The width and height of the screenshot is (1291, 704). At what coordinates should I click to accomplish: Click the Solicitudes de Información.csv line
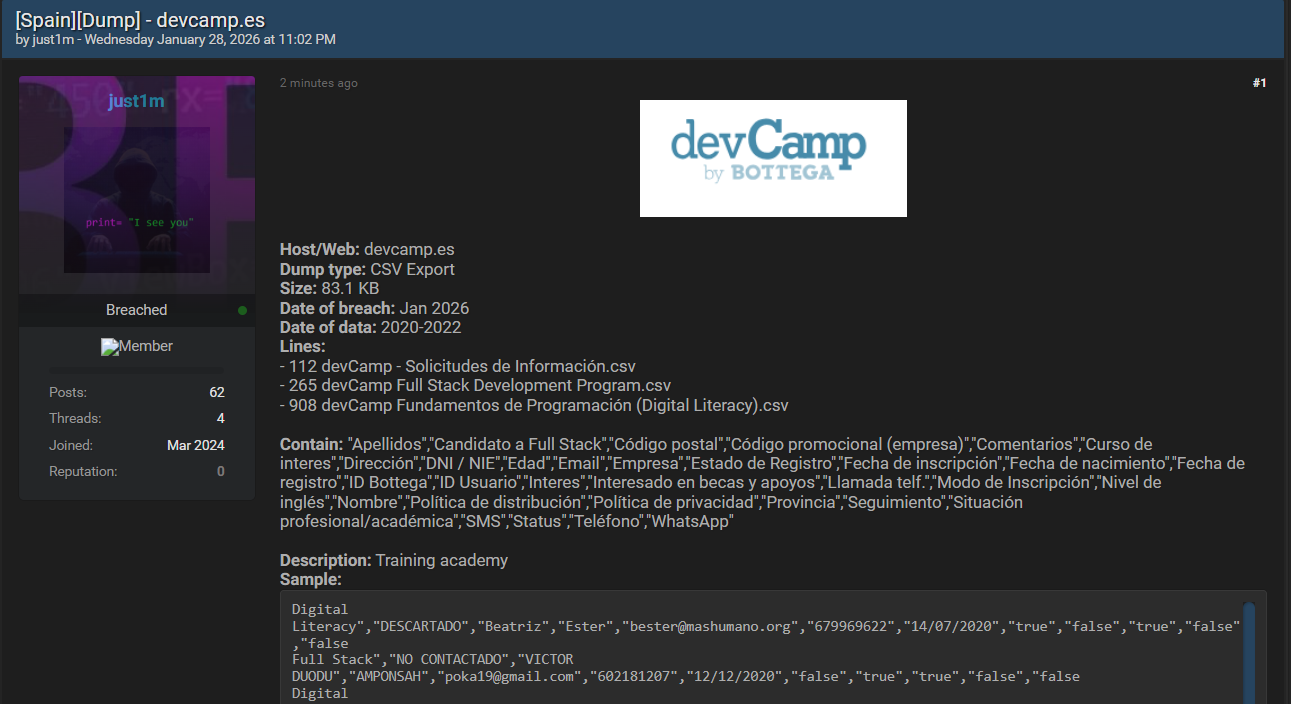[458, 366]
